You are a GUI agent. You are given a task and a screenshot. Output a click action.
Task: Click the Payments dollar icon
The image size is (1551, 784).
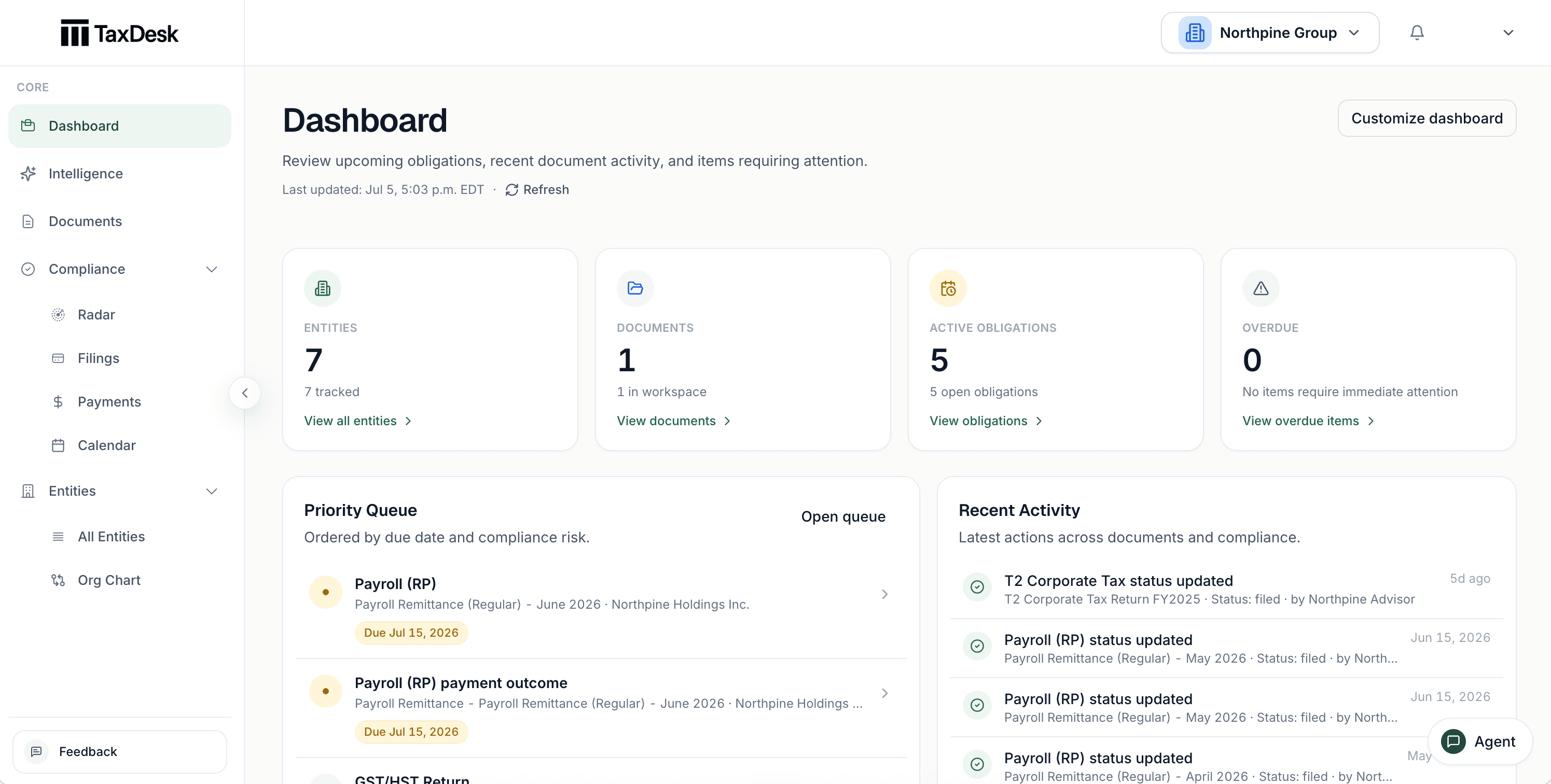(58, 402)
